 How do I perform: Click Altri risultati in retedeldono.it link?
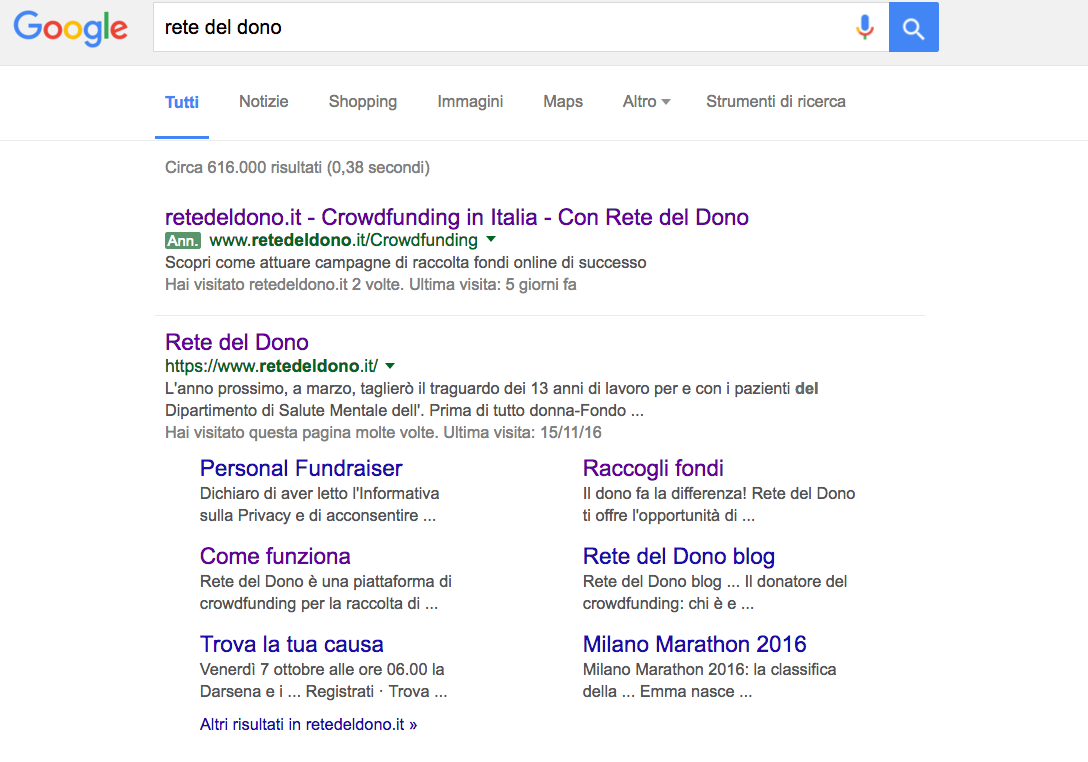click(308, 725)
